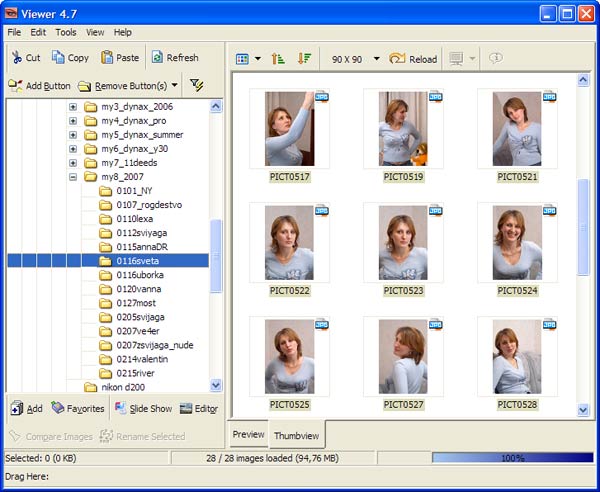The width and height of the screenshot is (600, 492).
Task: Collapse the my8_2007 folder tree node
Action: coord(73,177)
